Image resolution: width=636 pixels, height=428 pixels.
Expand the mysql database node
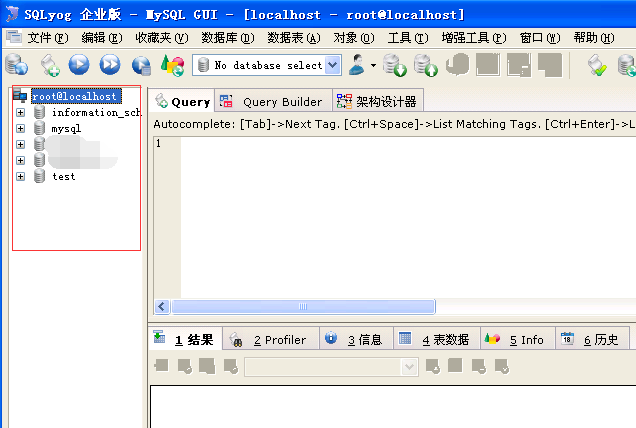20,128
